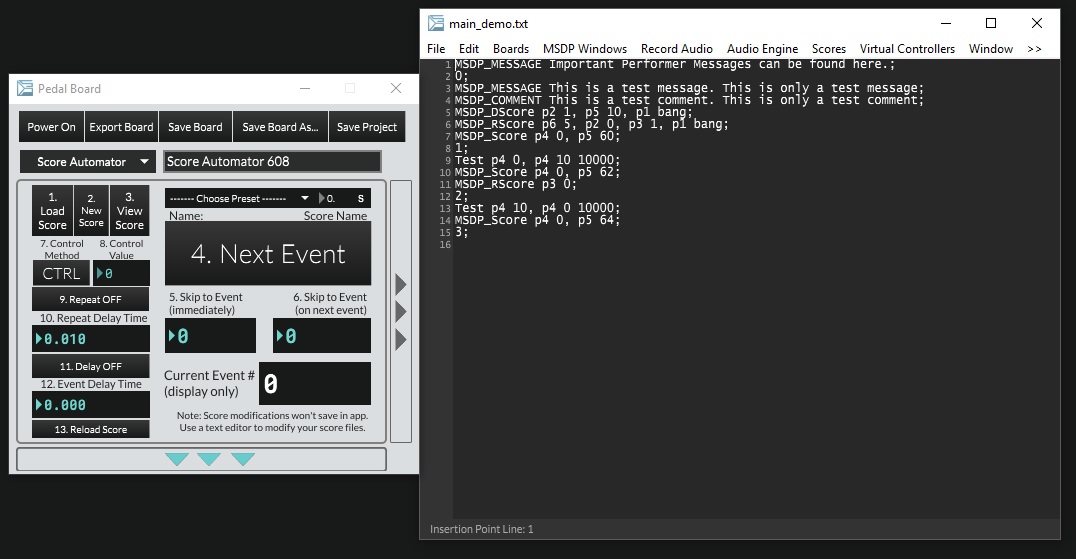Click the S button next to preset number
The width and height of the screenshot is (1076, 559).
[x=360, y=198]
